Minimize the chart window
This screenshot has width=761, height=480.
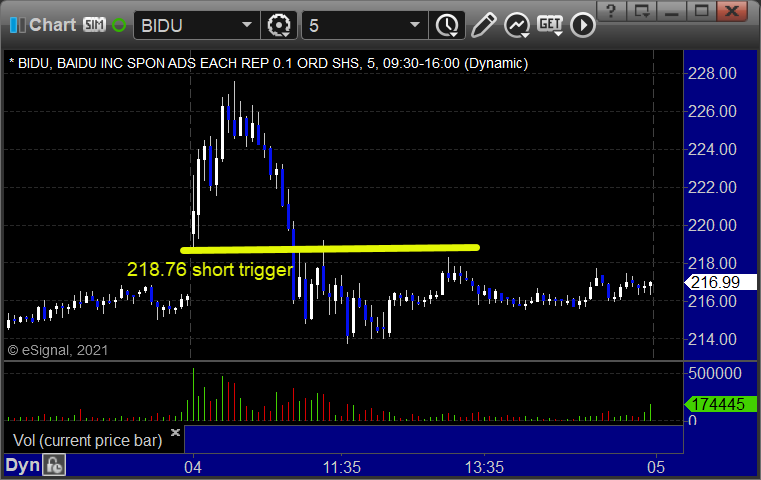coord(672,11)
